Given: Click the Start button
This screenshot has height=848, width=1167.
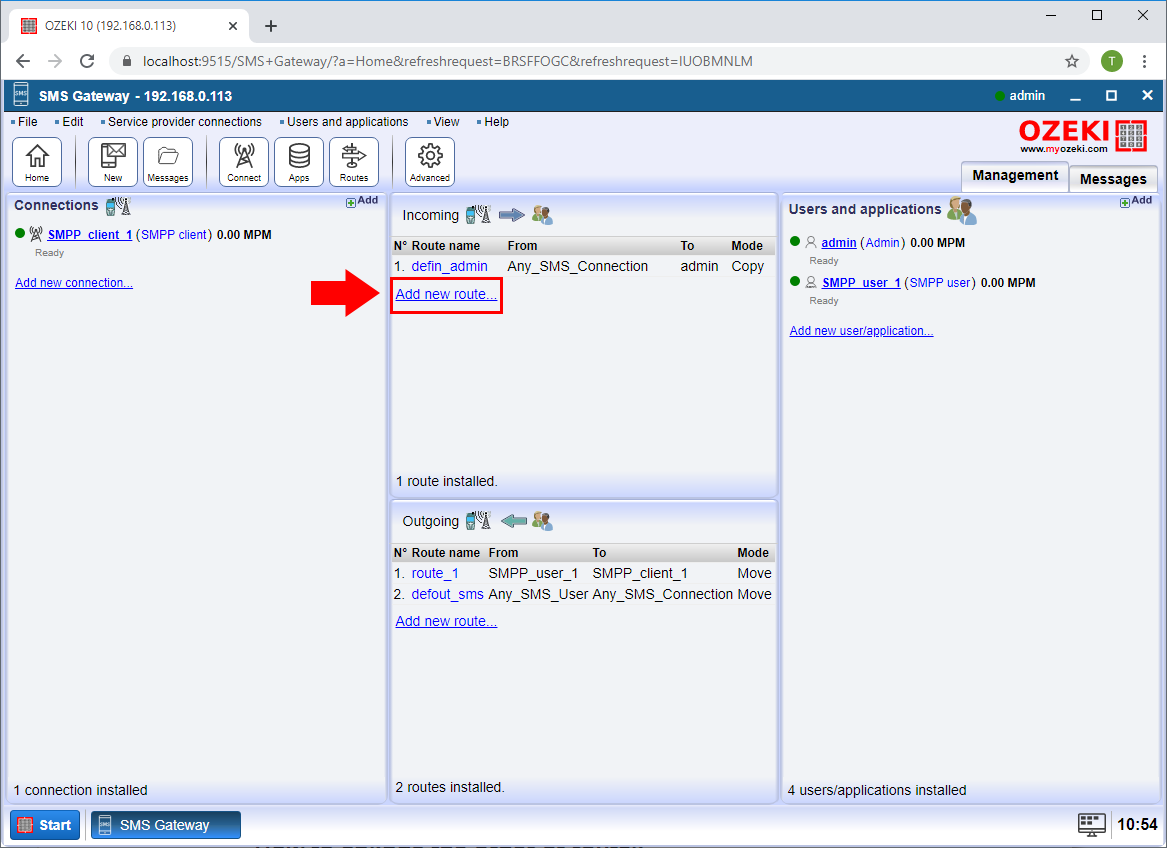Looking at the screenshot, I should pos(45,825).
